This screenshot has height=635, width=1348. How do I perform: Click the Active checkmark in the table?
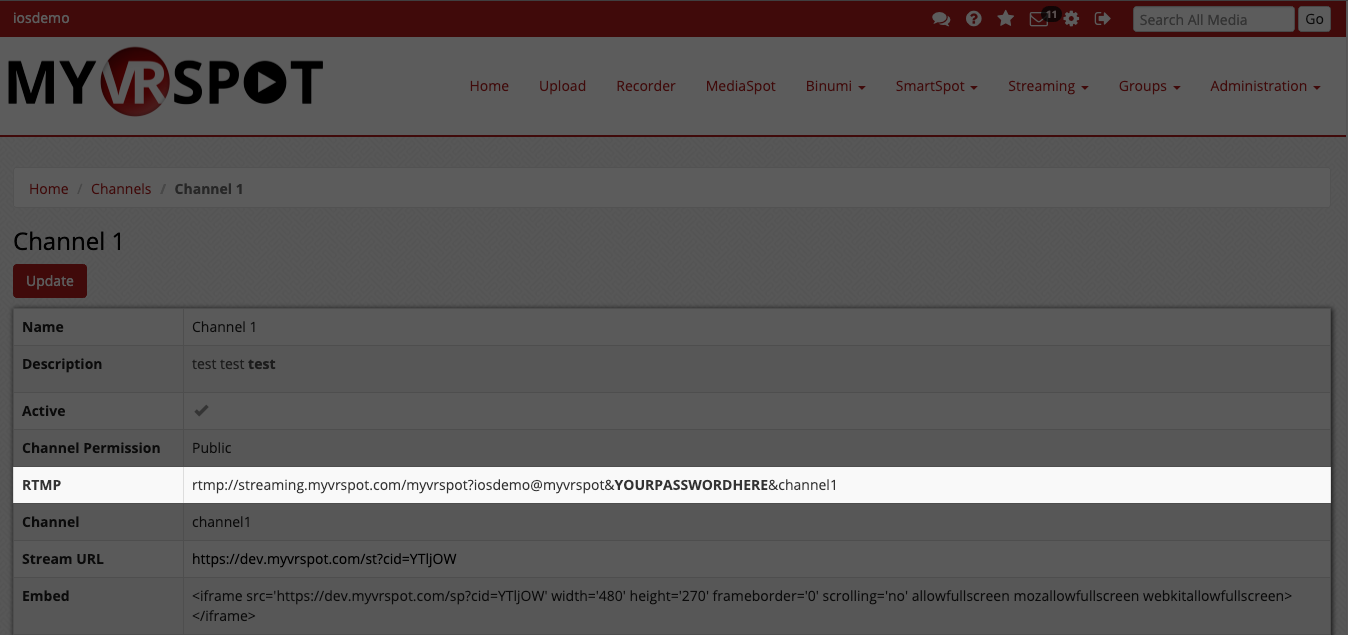[x=201, y=411]
